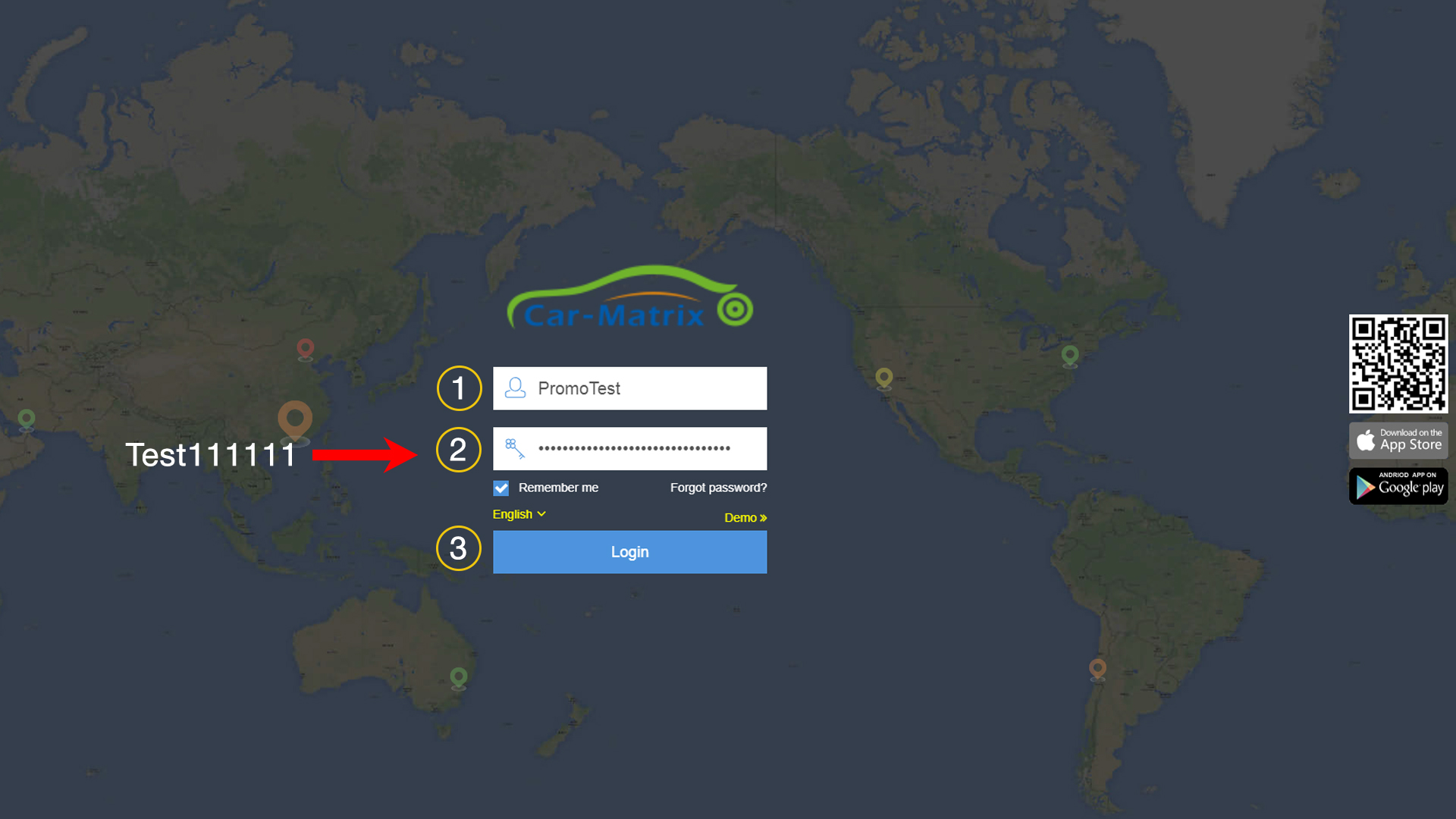1456x819 pixels.
Task: Toggle the Remember me checkbox
Action: [500, 488]
